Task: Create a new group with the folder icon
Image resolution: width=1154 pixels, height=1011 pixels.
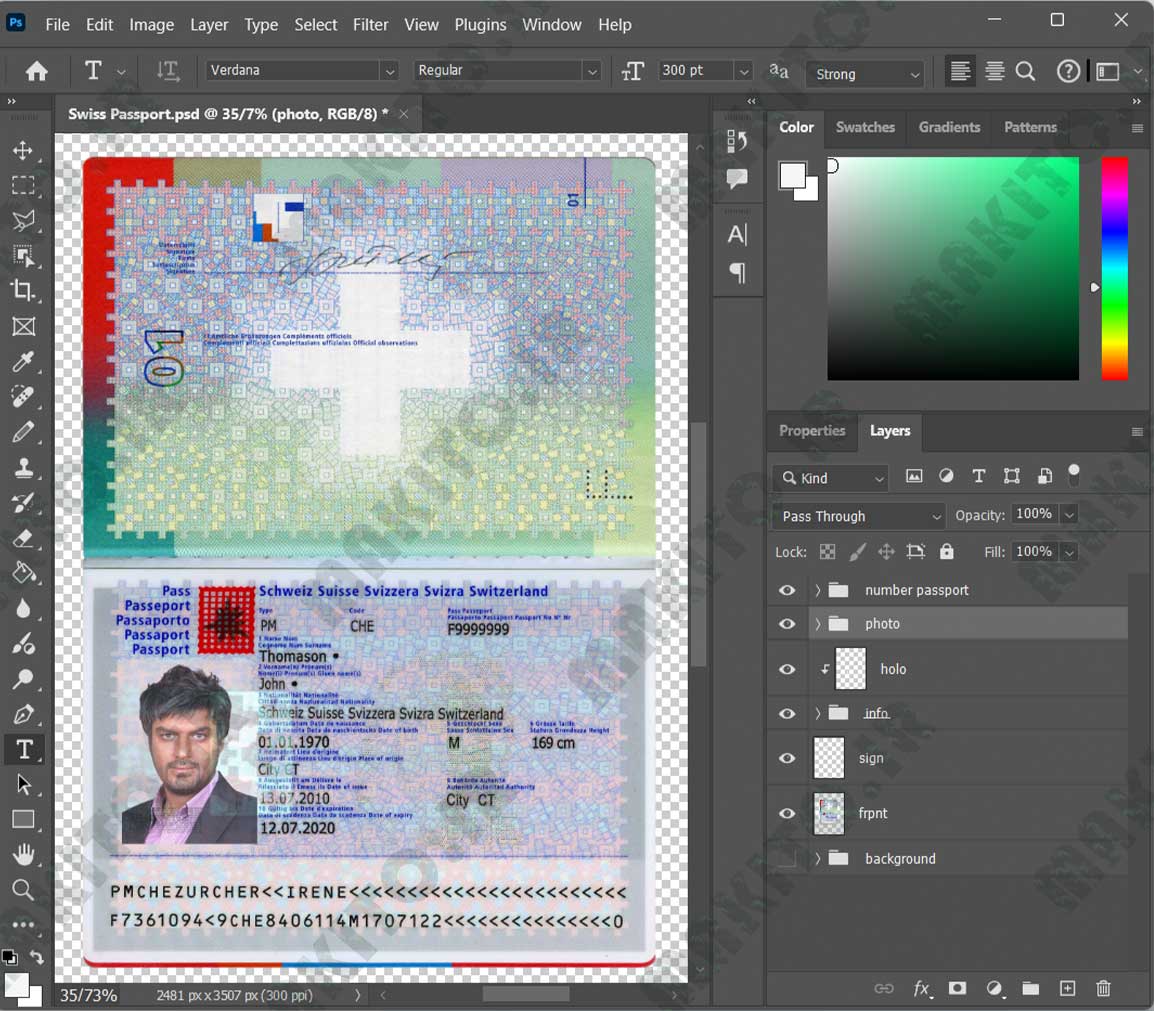Action: point(1030,988)
